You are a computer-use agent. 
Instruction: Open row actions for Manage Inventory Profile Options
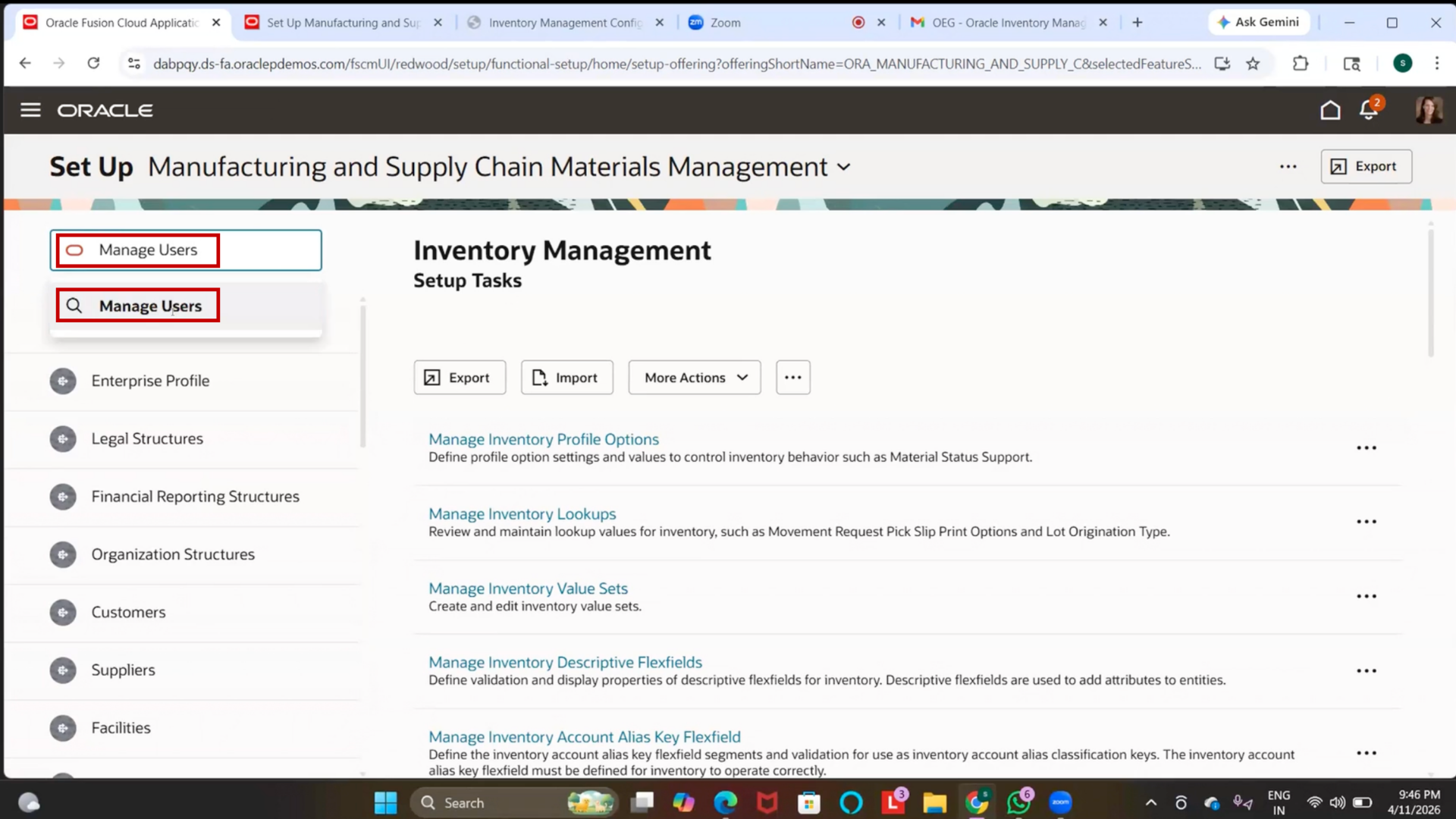pyautogui.click(x=1366, y=448)
